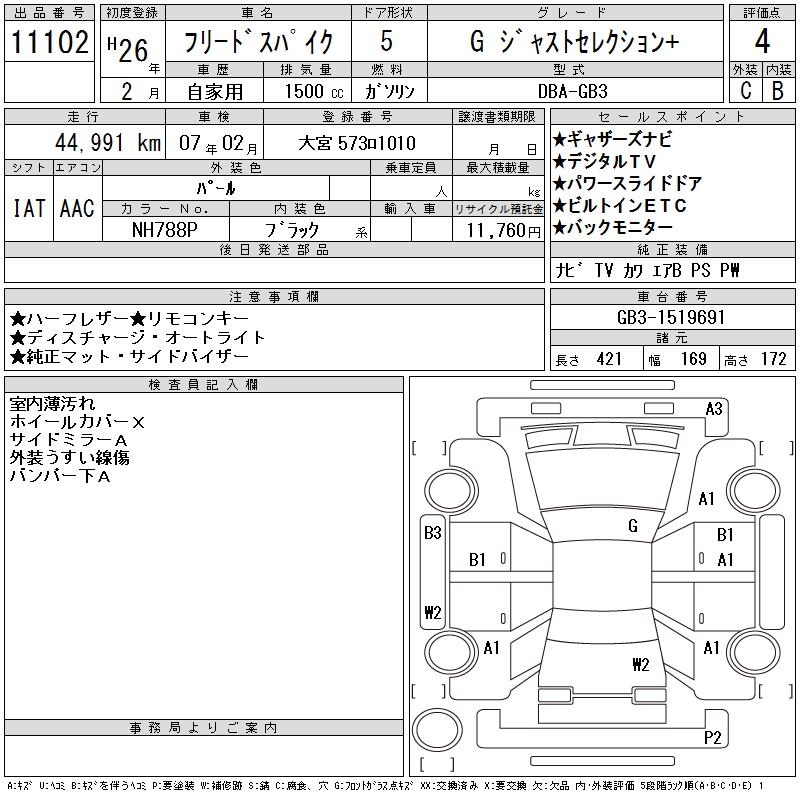
Task: Click the genuine equipment line ナビ TV カワ エアB PS PW
Action: click(647, 270)
